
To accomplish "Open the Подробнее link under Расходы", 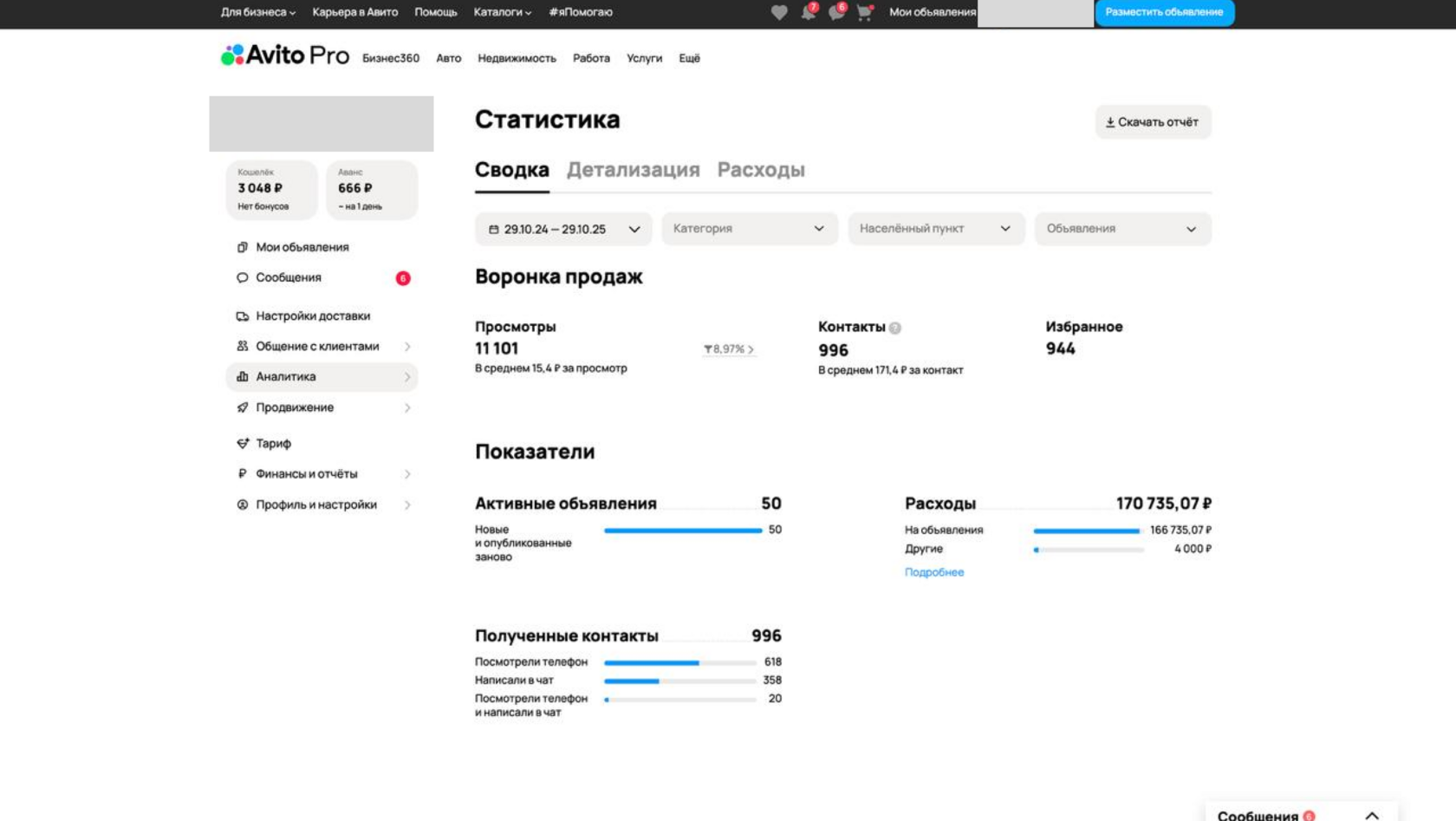I will click(934, 572).
